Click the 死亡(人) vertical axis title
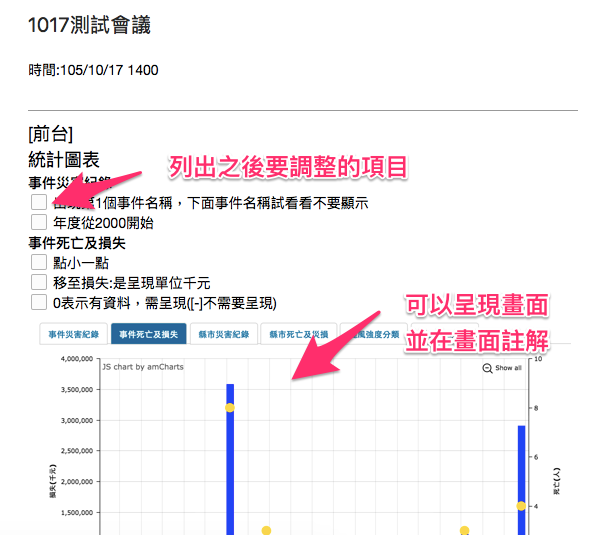Image resolution: width=600 pixels, height=535 pixels. 557,481
